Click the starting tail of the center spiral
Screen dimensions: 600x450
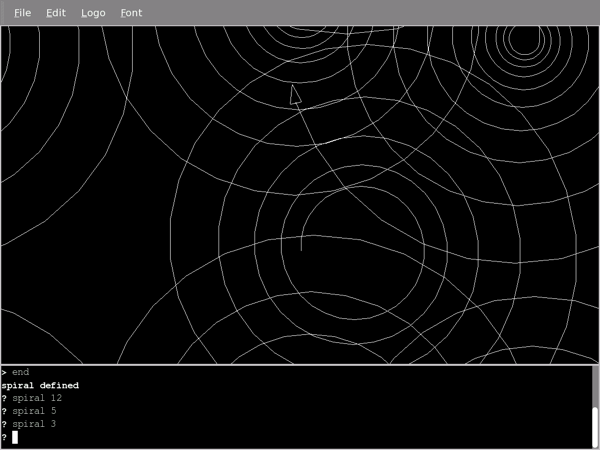301,243
